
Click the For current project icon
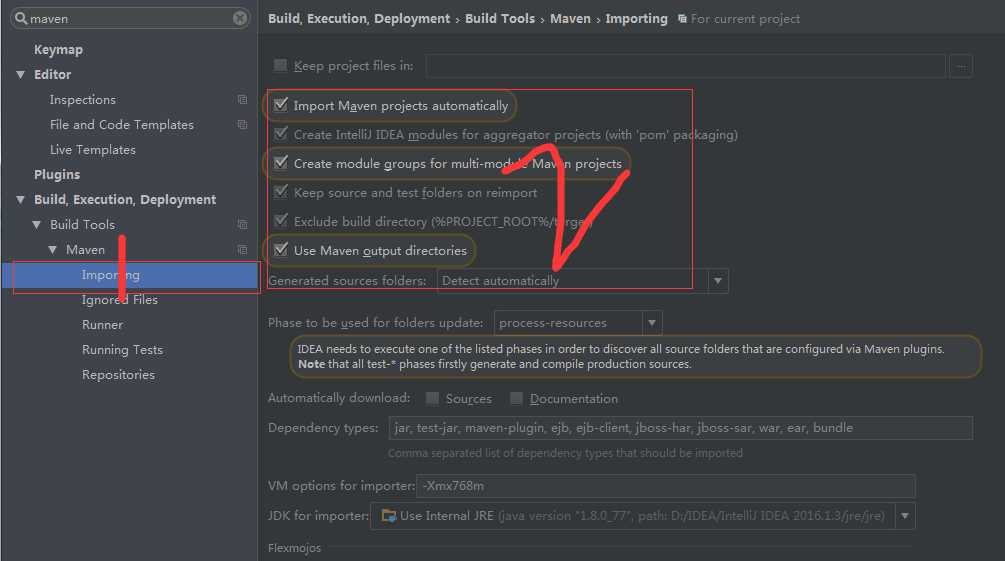683,19
